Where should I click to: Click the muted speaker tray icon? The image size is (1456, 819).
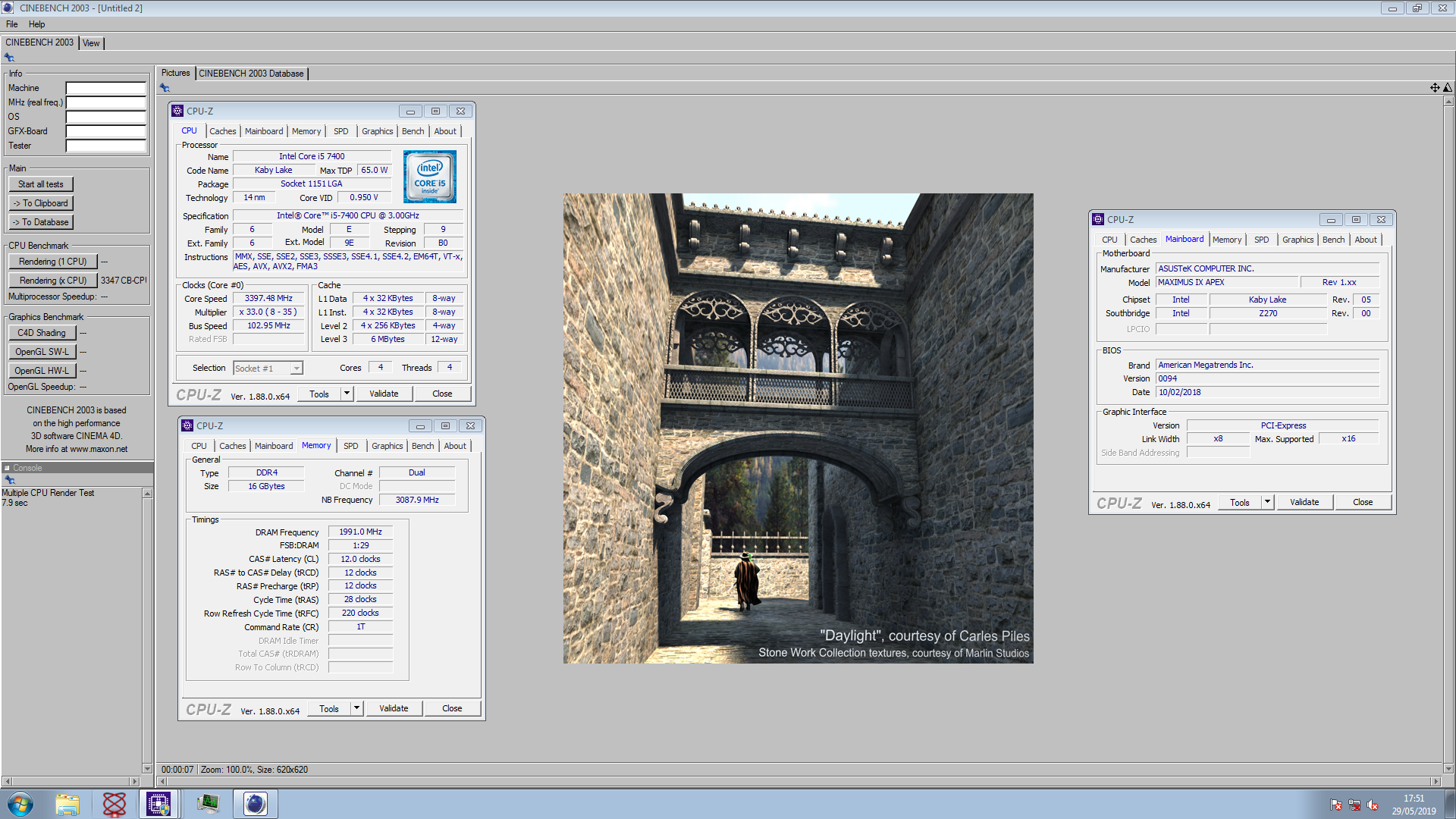coord(1373,805)
